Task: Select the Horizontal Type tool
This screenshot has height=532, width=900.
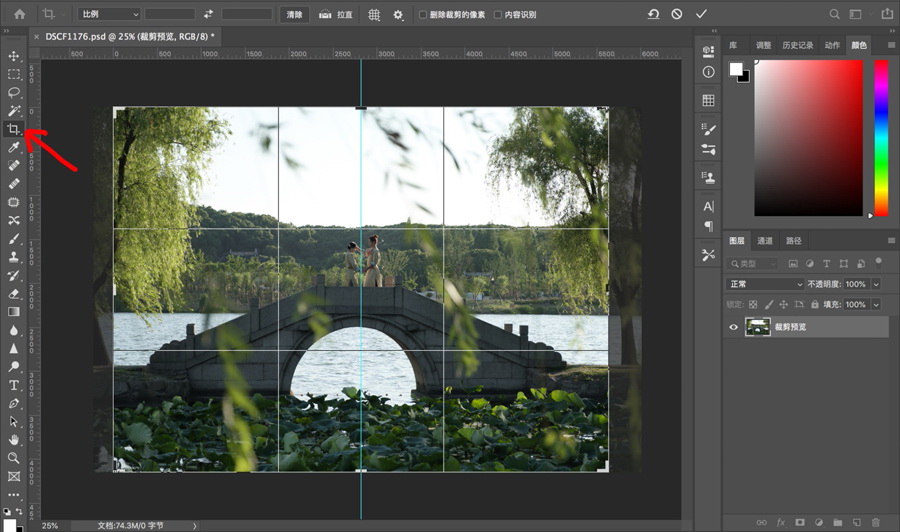Action: (x=14, y=385)
